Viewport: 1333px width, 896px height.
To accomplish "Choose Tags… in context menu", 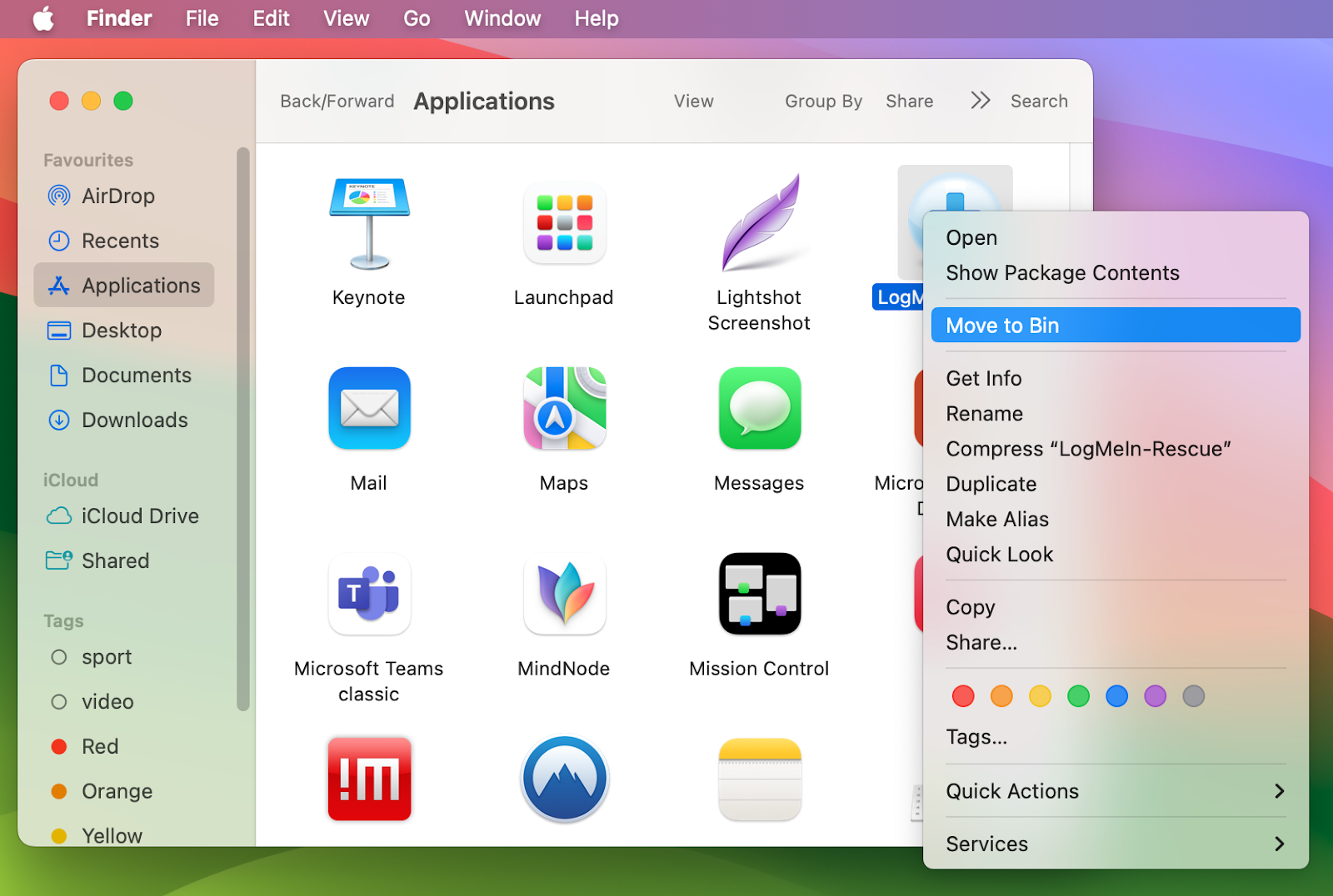I will pos(1116,737).
